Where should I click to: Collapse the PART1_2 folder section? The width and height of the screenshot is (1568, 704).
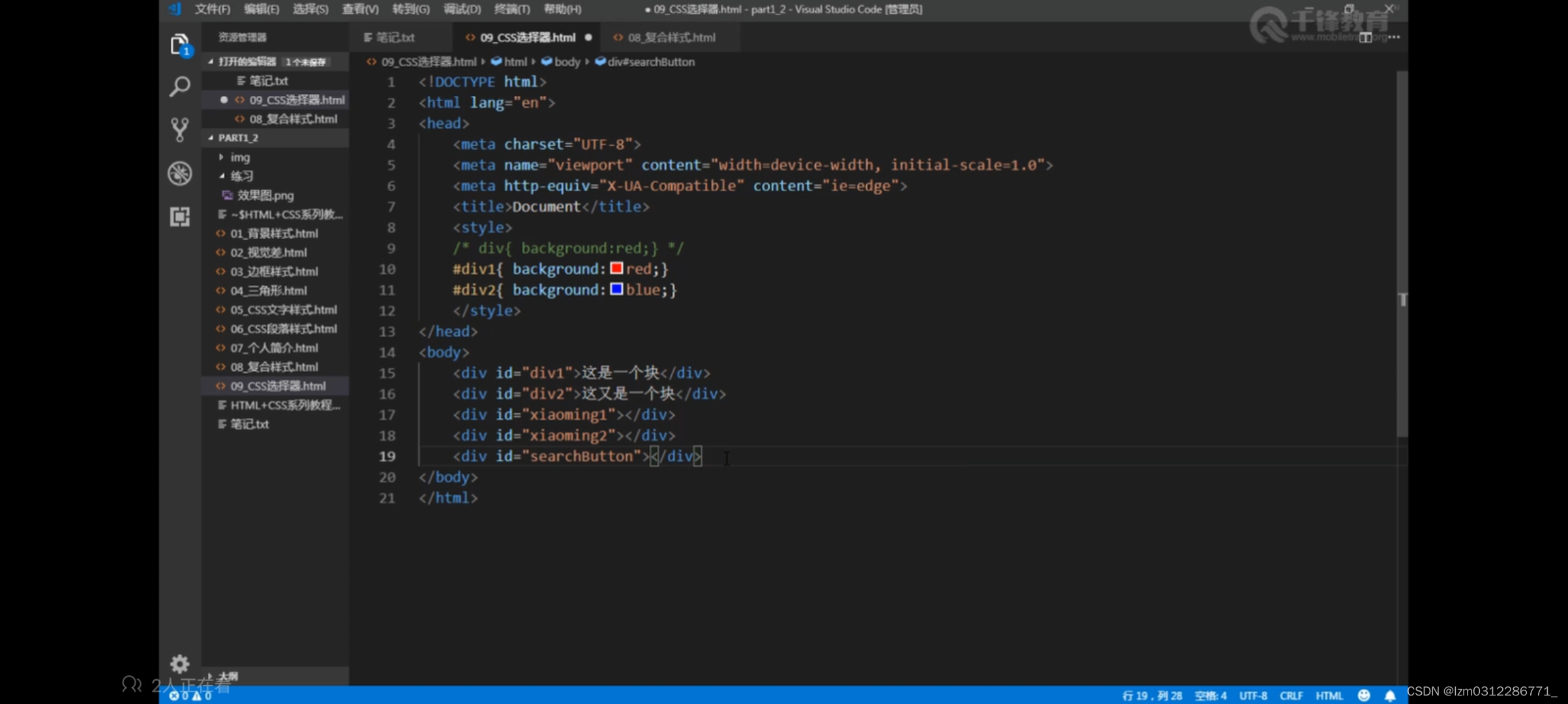pyautogui.click(x=210, y=138)
